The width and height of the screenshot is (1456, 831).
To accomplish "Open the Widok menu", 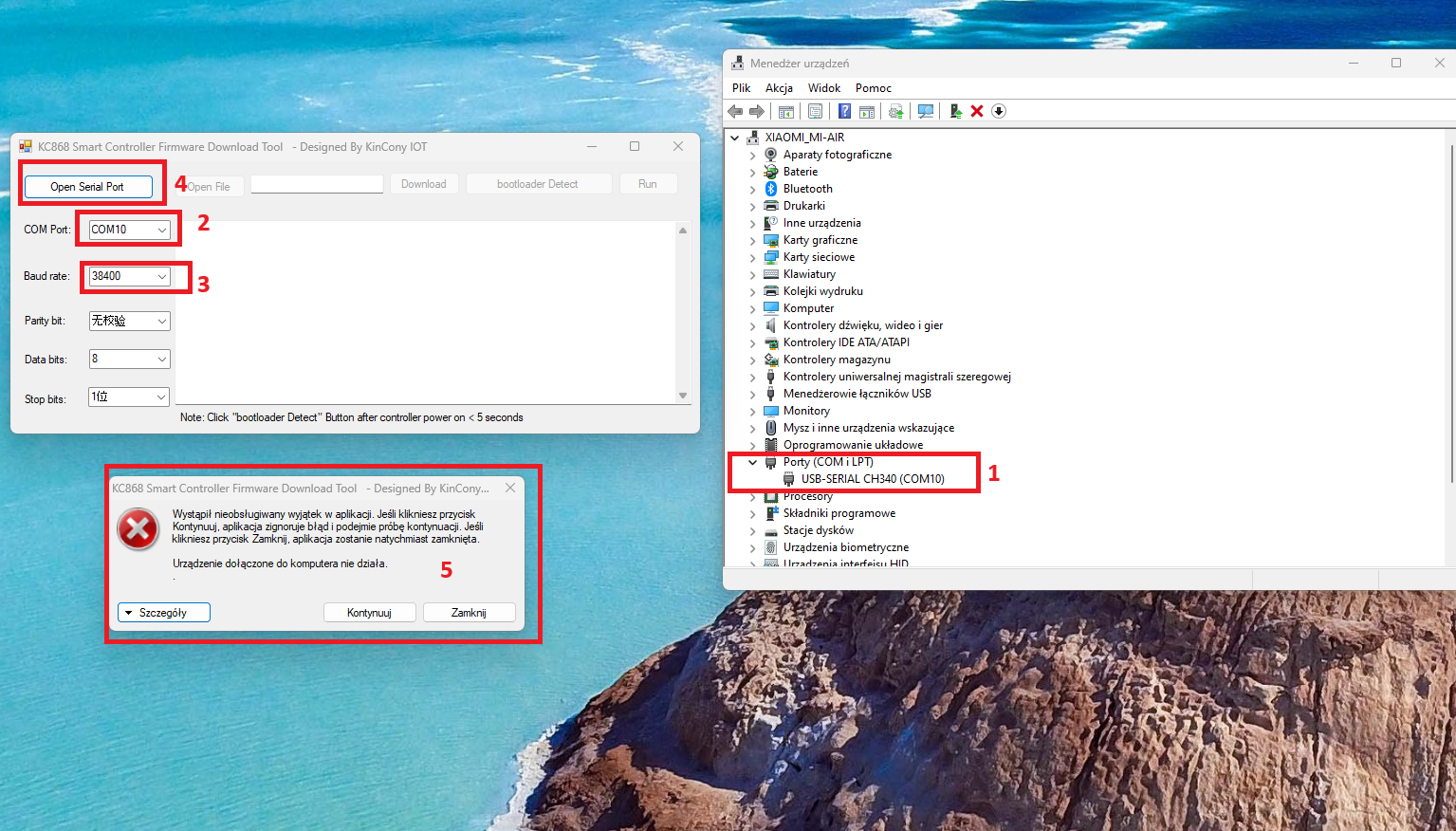I will [823, 88].
